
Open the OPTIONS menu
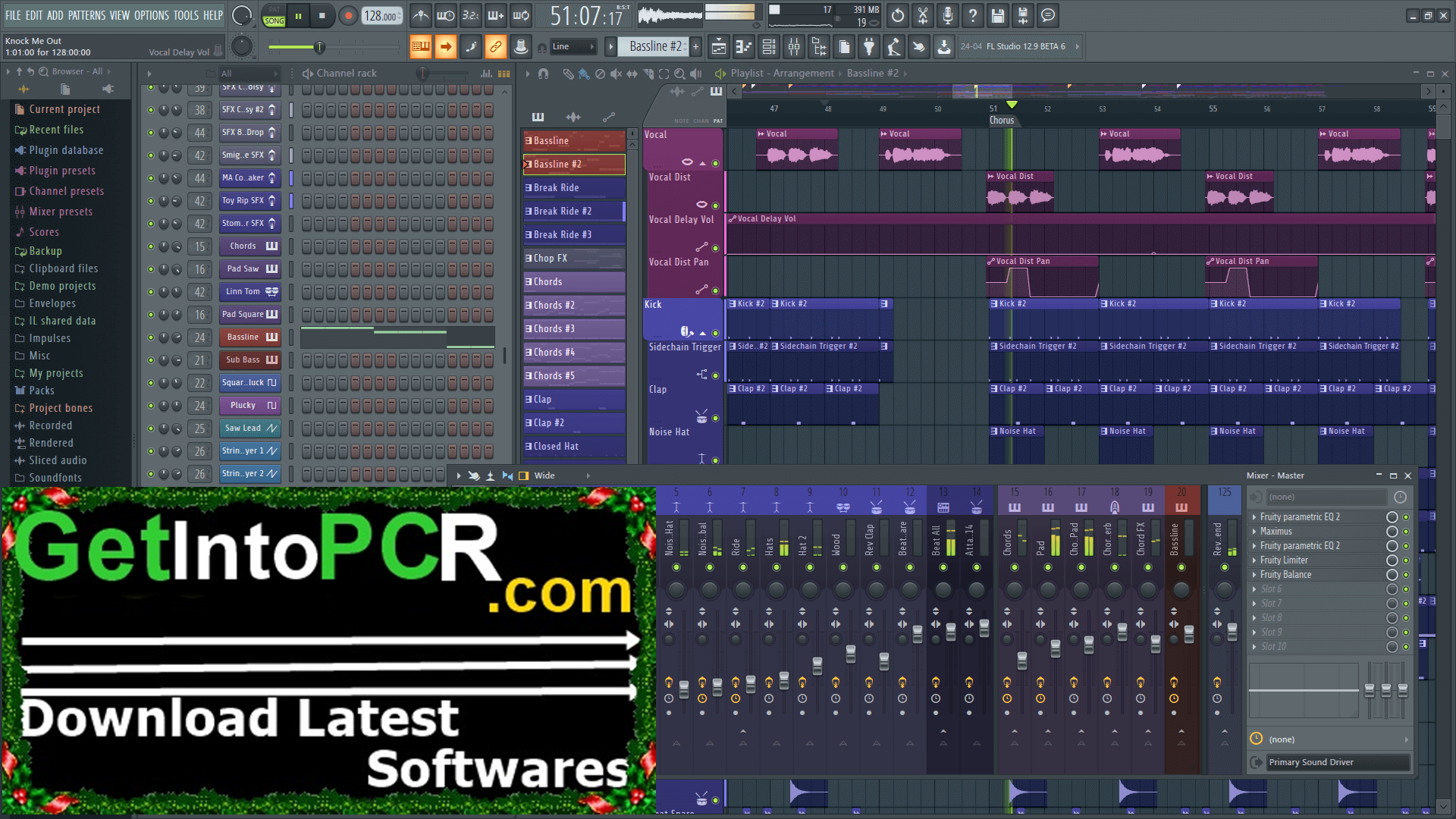click(x=152, y=15)
